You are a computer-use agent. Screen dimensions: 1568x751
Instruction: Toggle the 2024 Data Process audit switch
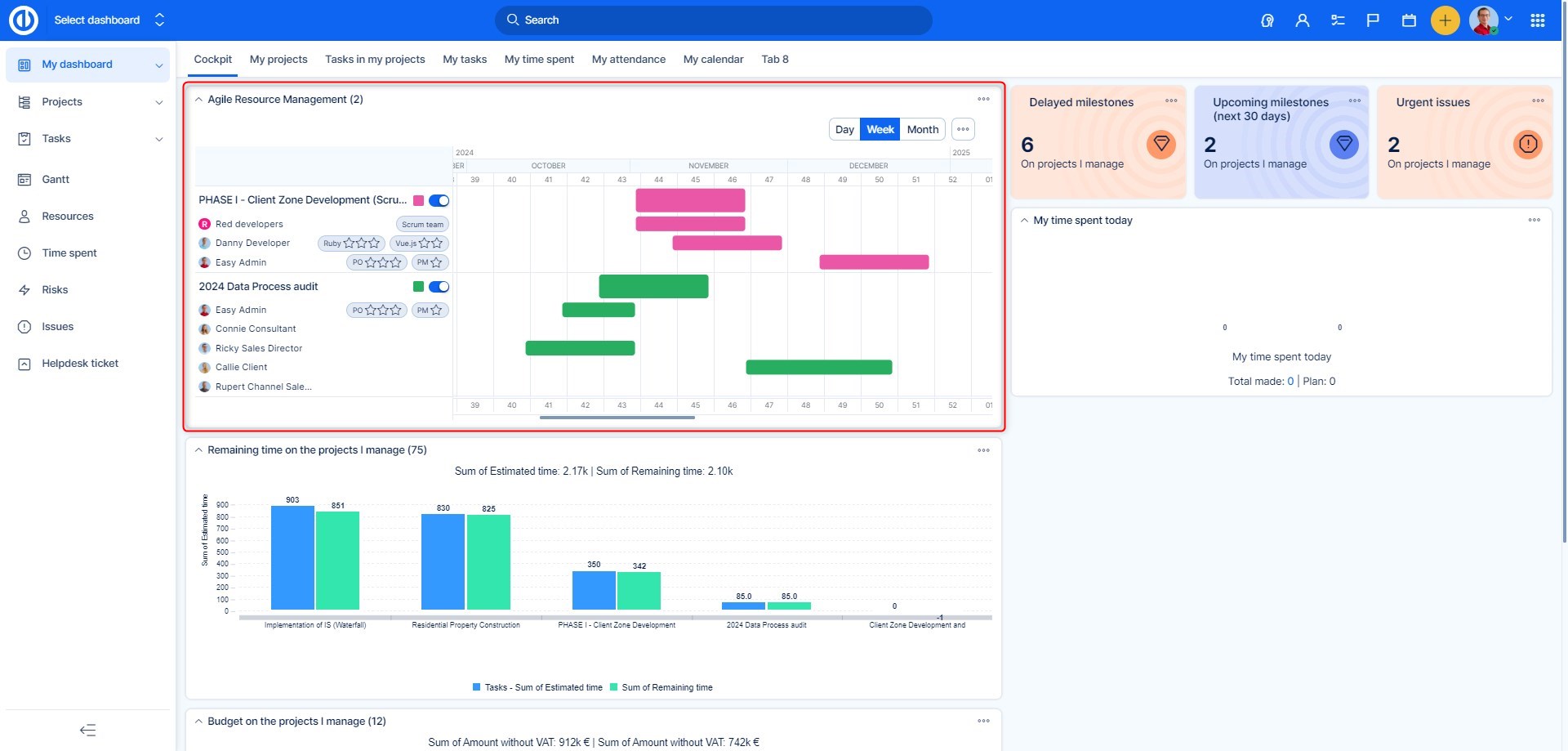tap(439, 287)
